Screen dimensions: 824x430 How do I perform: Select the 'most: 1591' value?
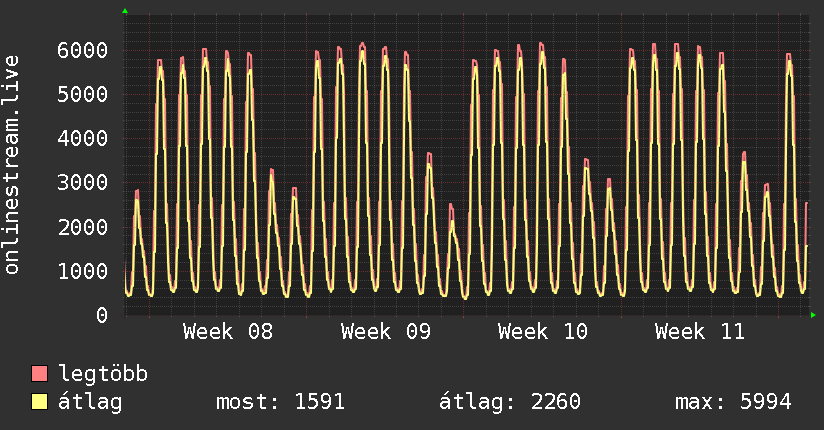coord(280,402)
